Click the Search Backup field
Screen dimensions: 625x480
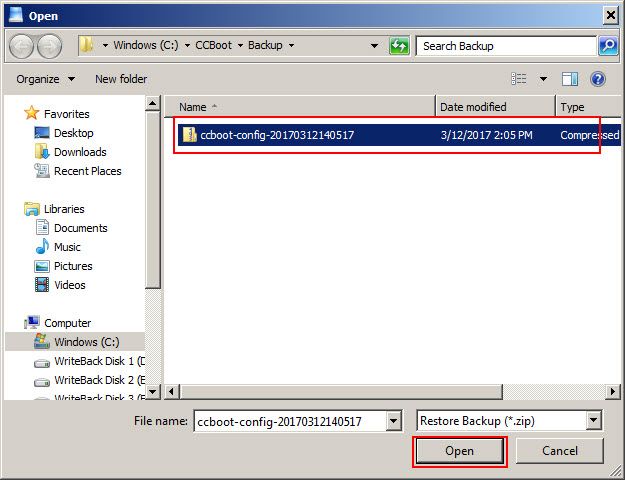tap(506, 46)
